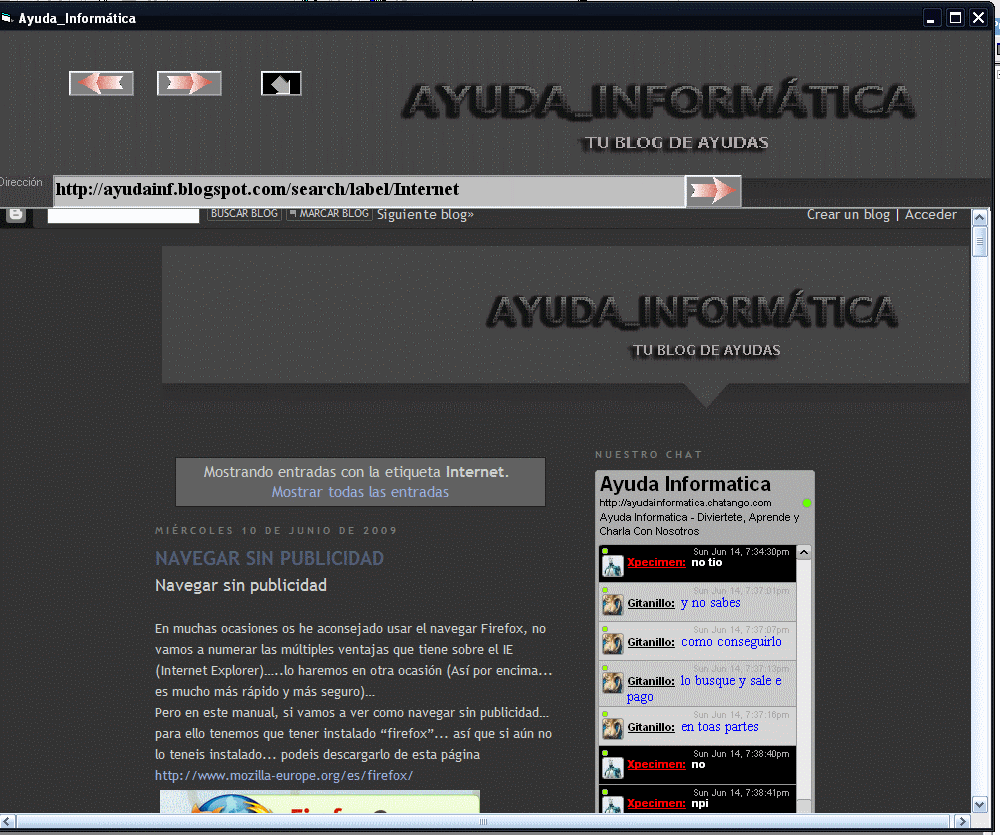Click the back navigation arrow icon
Image resolution: width=1000 pixels, height=835 pixels.
(x=101, y=83)
